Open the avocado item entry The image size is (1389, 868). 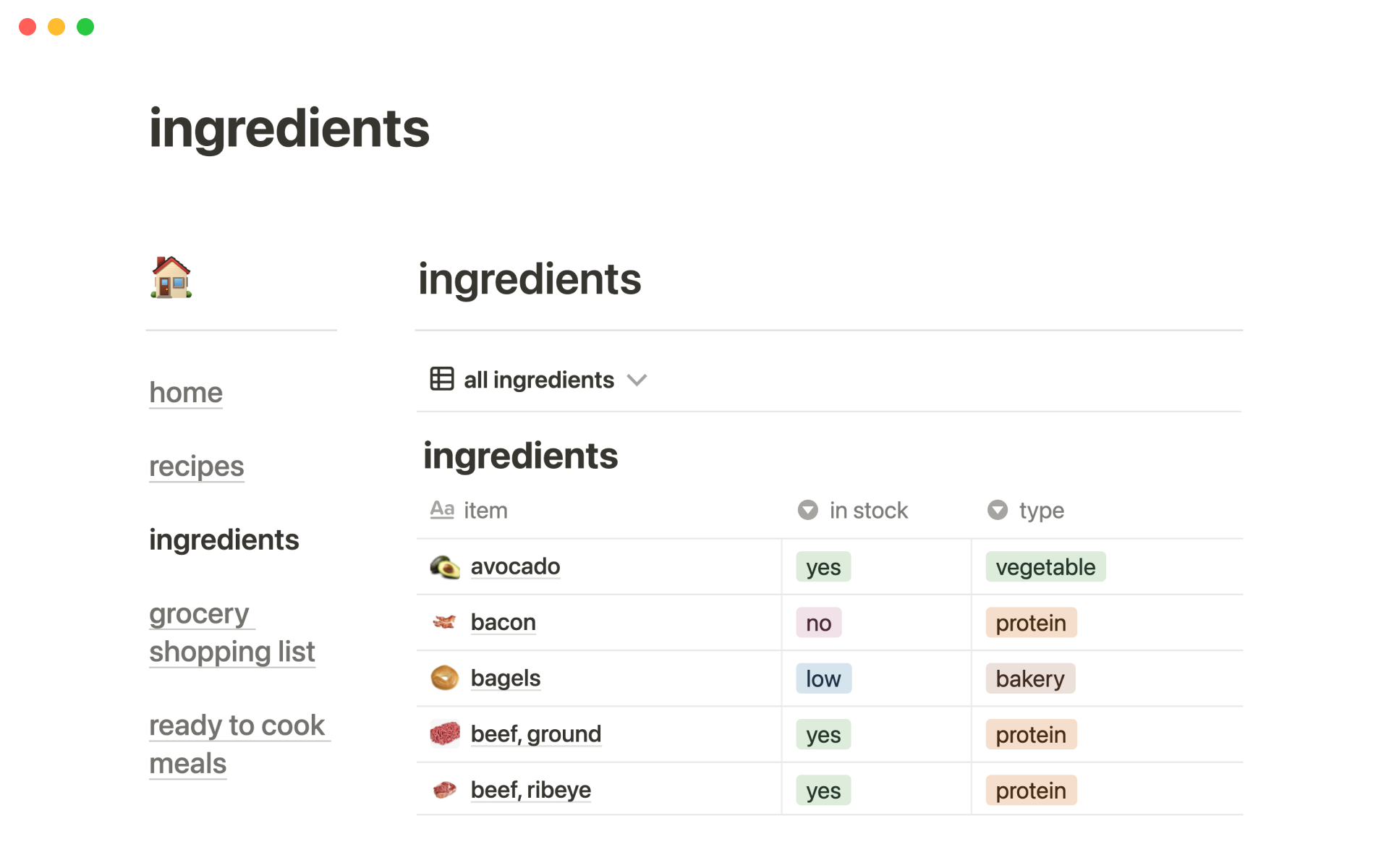[515, 566]
